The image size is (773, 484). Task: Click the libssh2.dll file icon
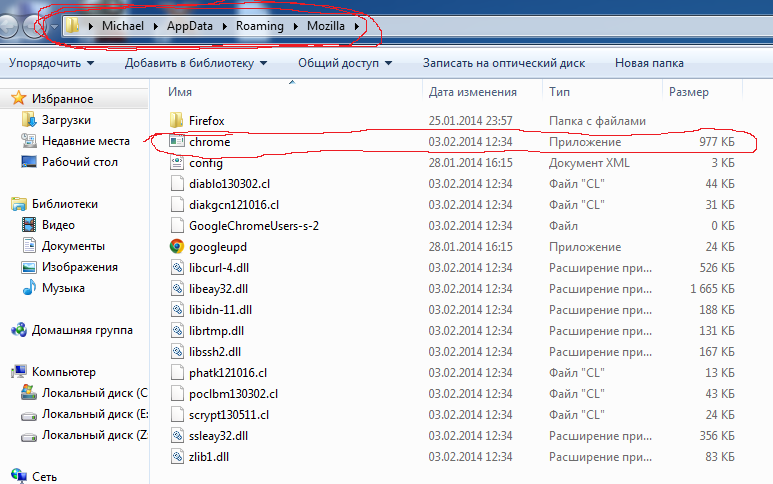(177, 352)
